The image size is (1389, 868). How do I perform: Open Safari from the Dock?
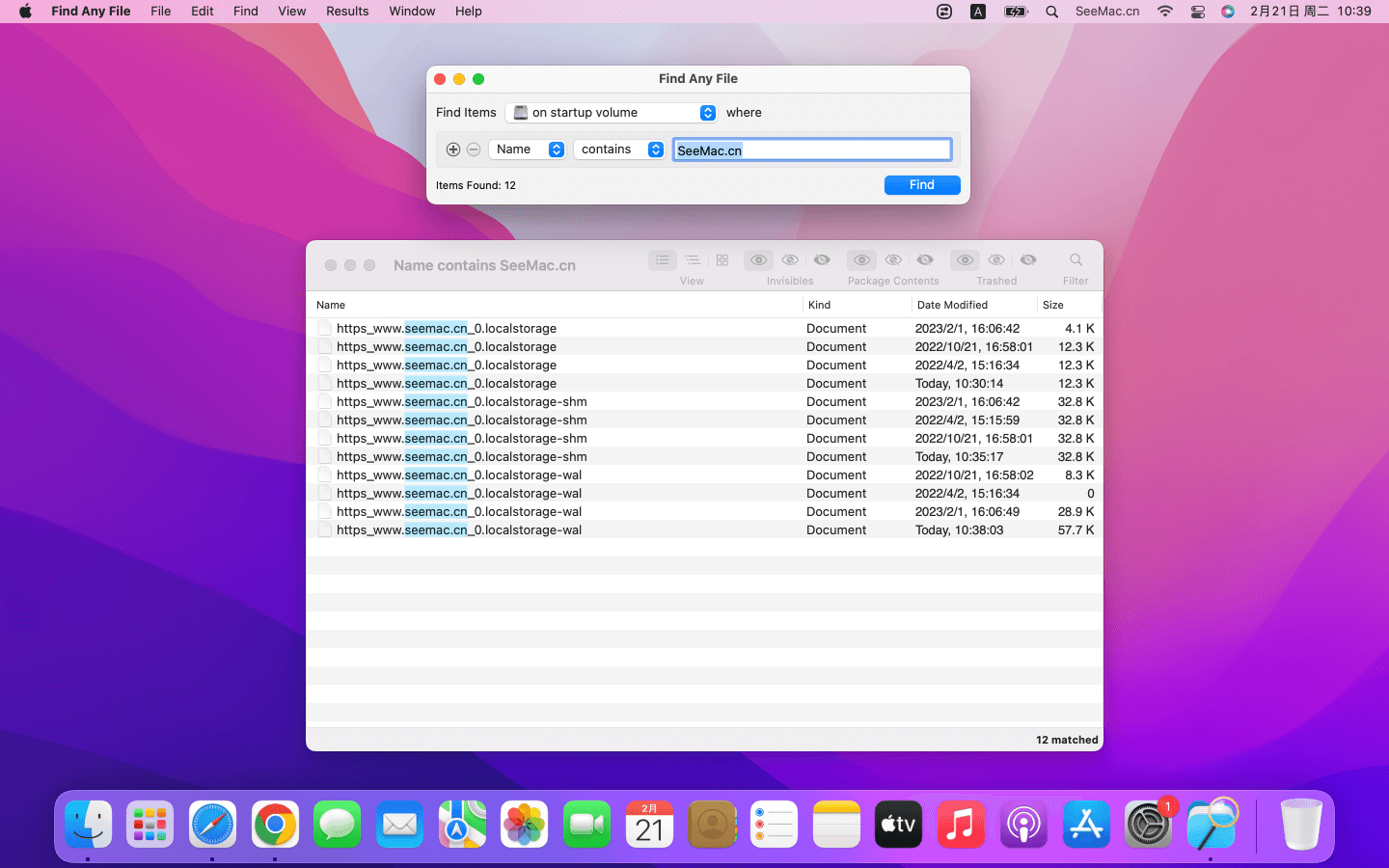point(212,825)
